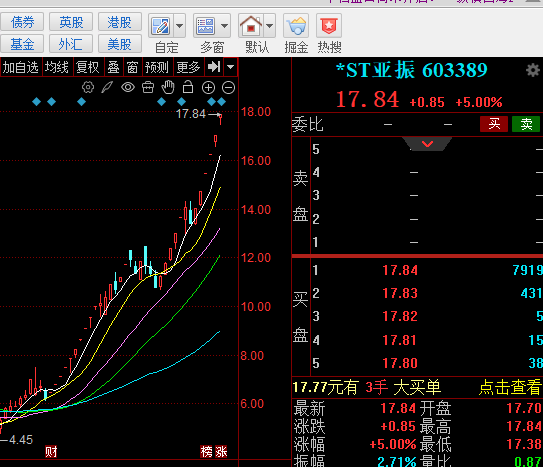Click the 默认 home layout icon
Screen dimensions: 543x467
click(251, 26)
